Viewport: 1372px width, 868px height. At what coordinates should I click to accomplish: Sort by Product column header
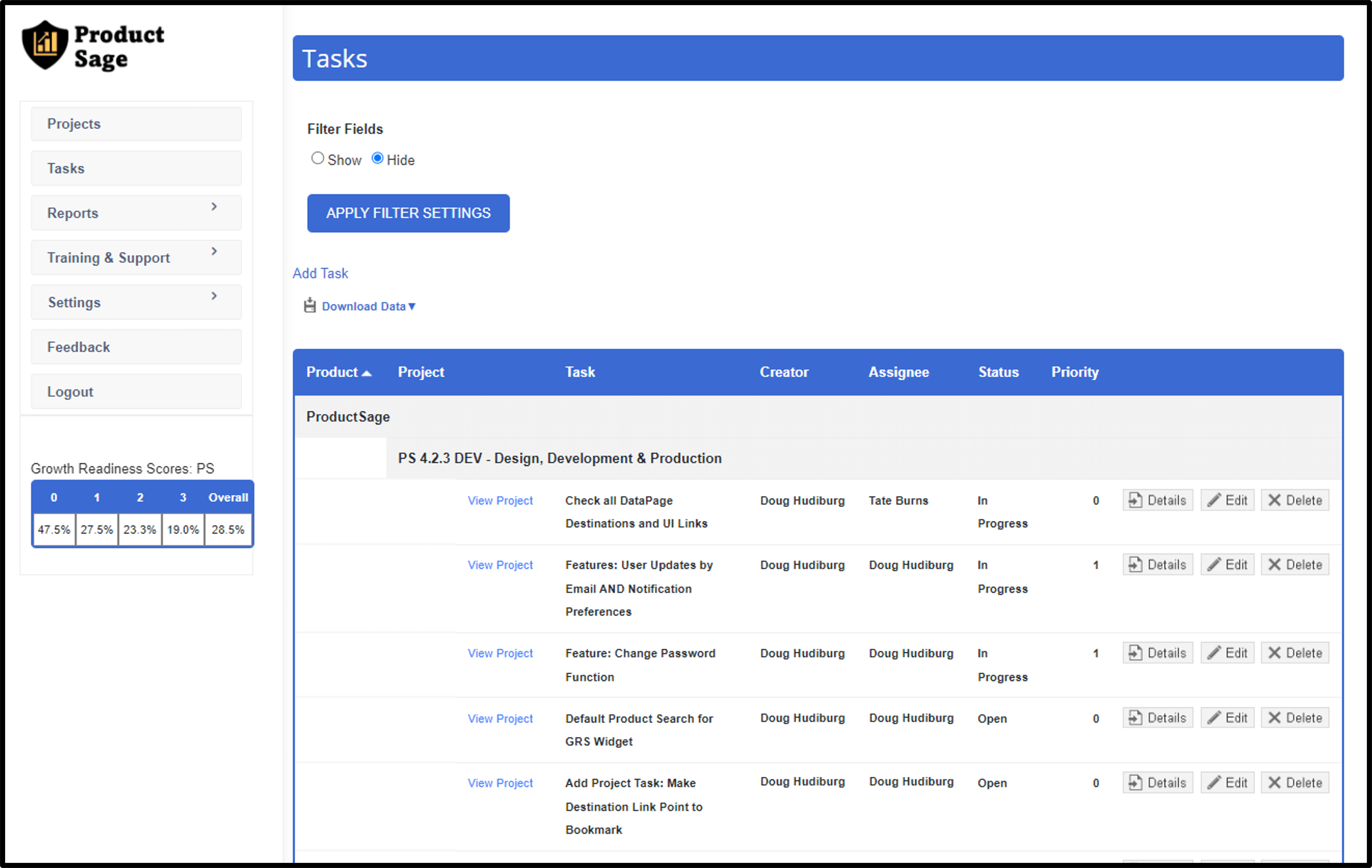(x=338, y=372)
